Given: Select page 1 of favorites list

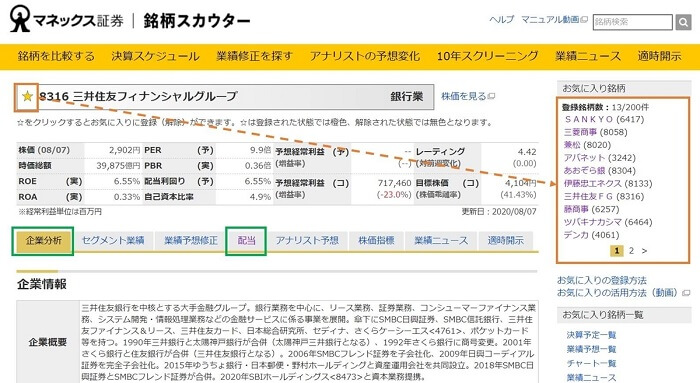Looking at the screenshot, I should pos(617,251).
